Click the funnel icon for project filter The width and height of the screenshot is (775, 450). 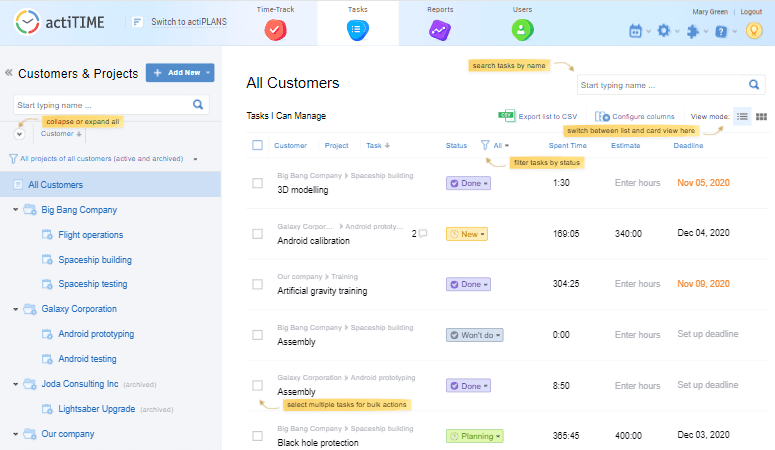(x=13, y=159)
